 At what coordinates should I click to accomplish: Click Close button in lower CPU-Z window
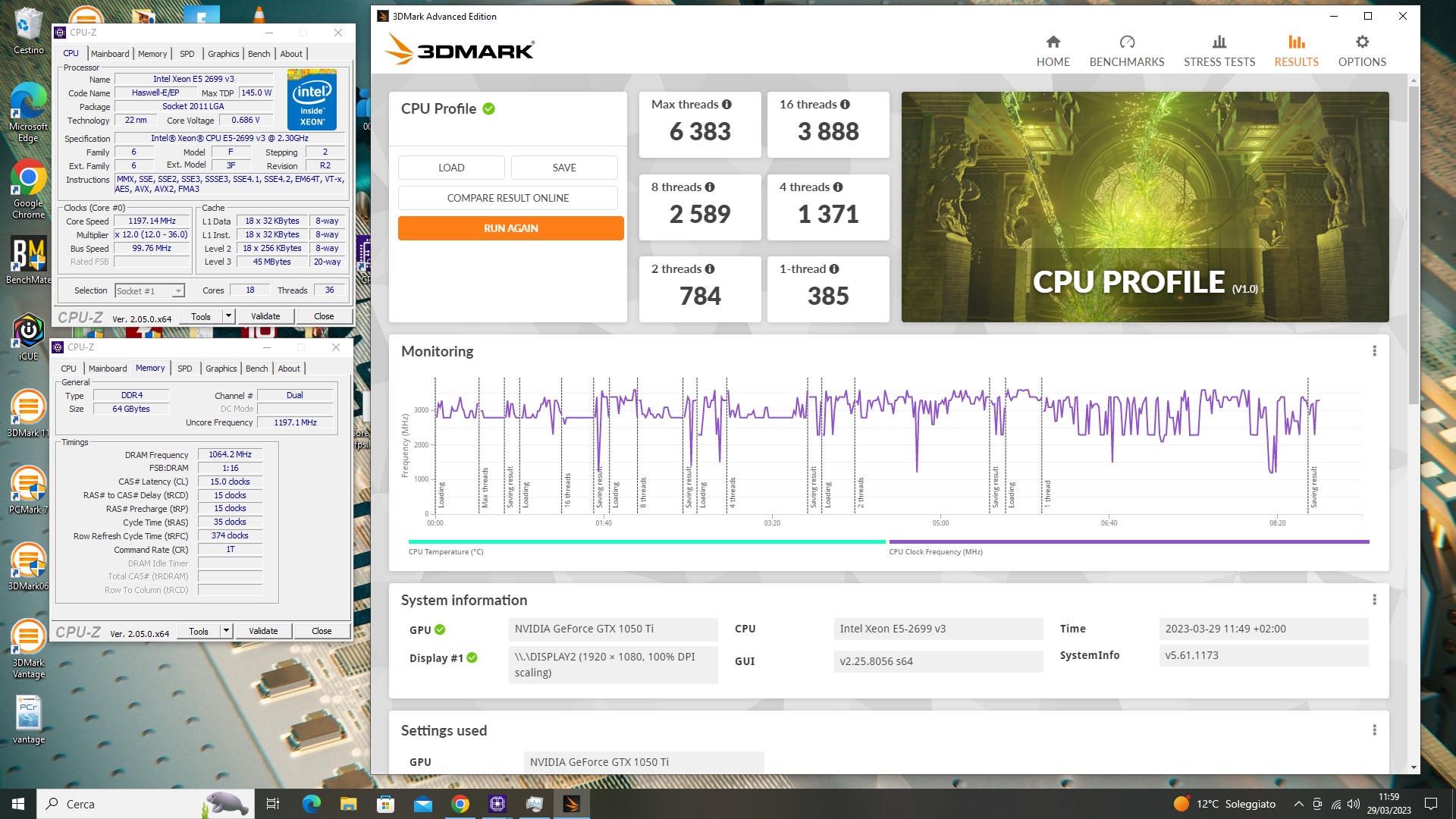pos(322,631)
